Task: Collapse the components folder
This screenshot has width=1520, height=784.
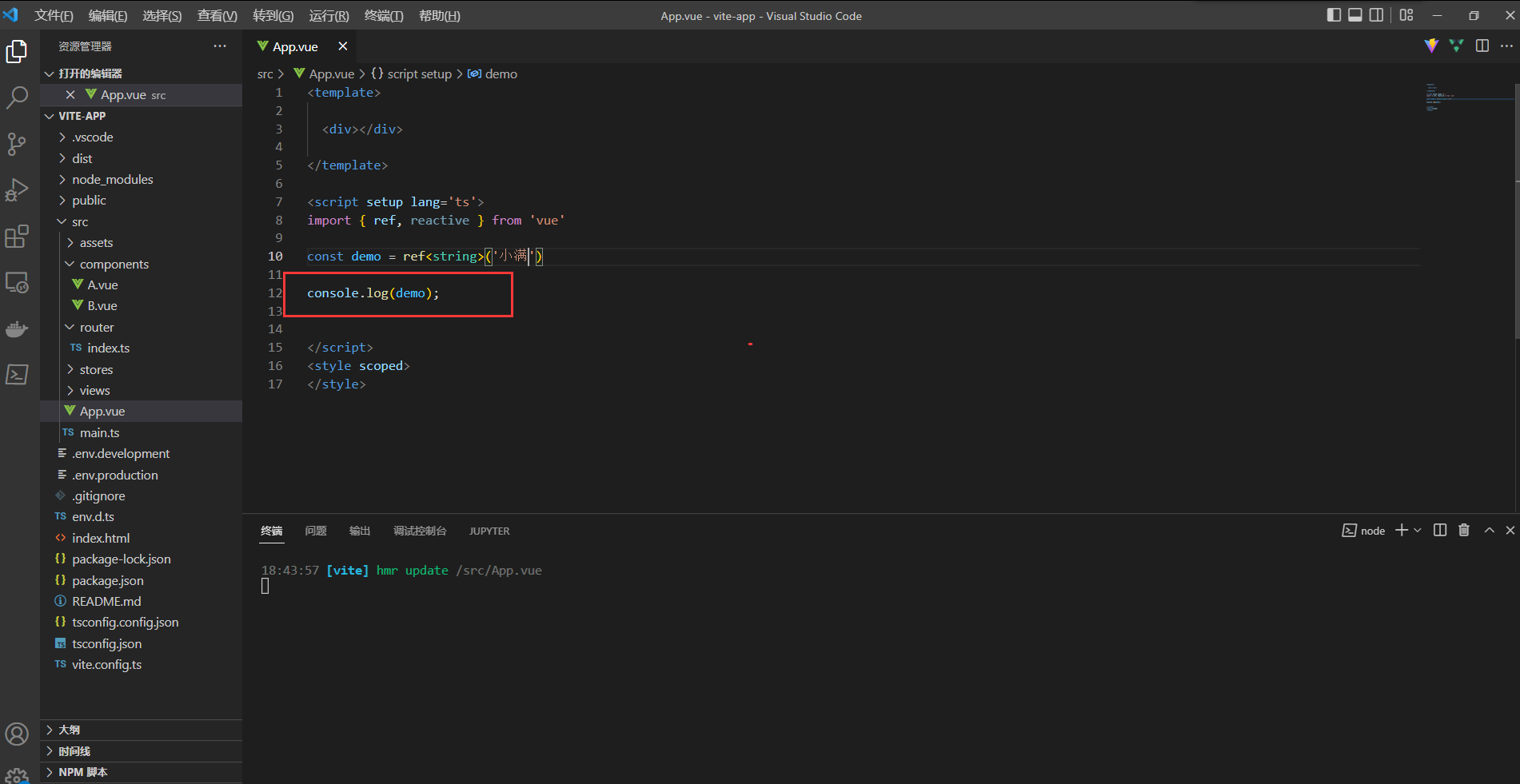Action: (114, 265)
